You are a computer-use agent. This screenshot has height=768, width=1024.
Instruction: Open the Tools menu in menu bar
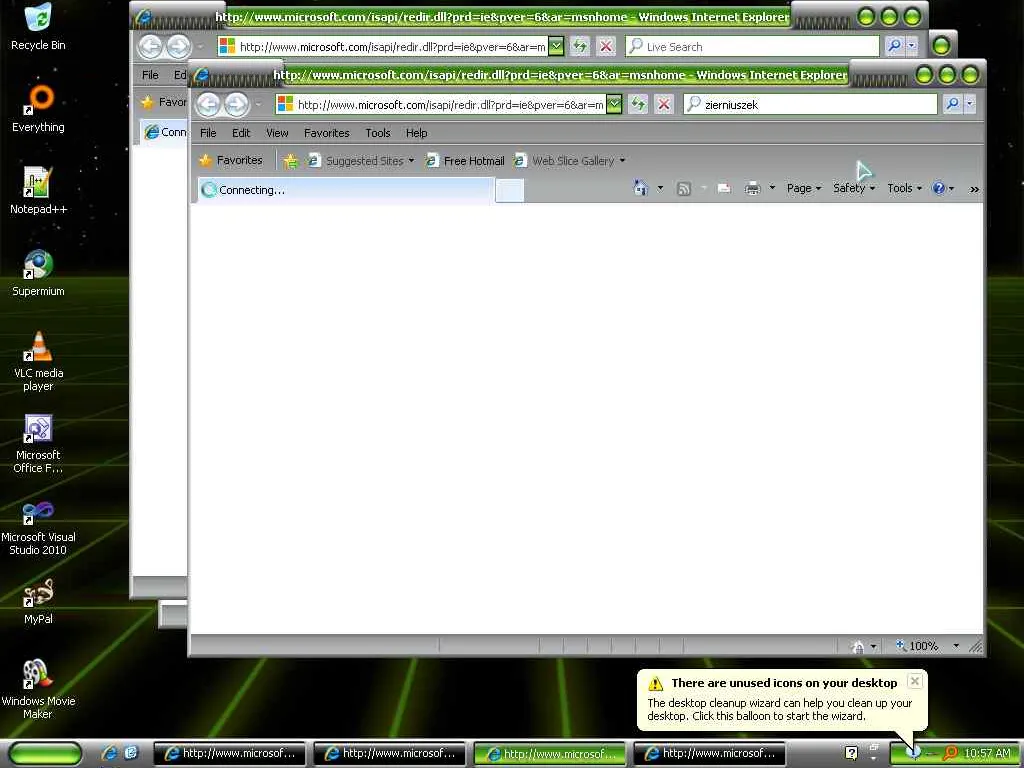pos(377,133)
